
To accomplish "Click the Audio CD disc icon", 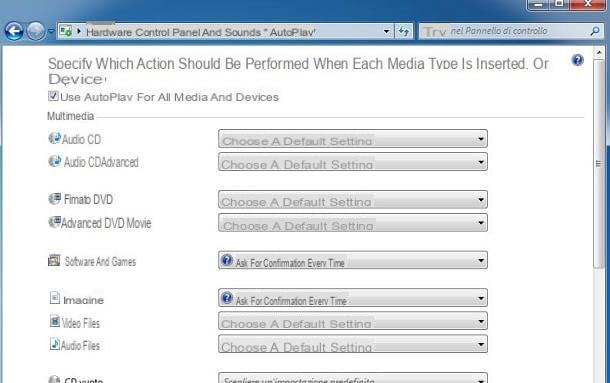I will (54, 138).
